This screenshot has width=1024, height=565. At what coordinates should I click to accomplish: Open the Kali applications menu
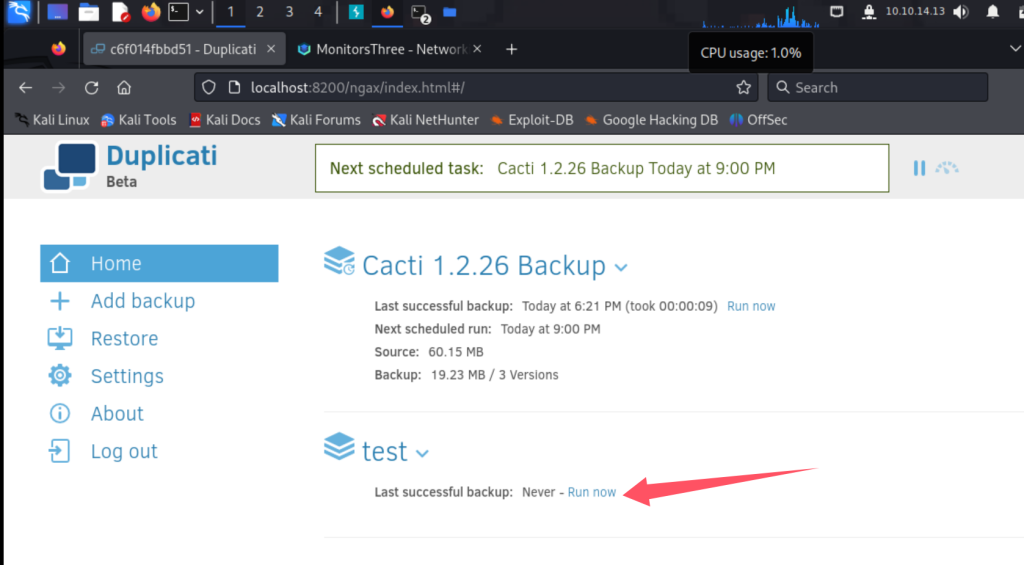tap(18, 12)
